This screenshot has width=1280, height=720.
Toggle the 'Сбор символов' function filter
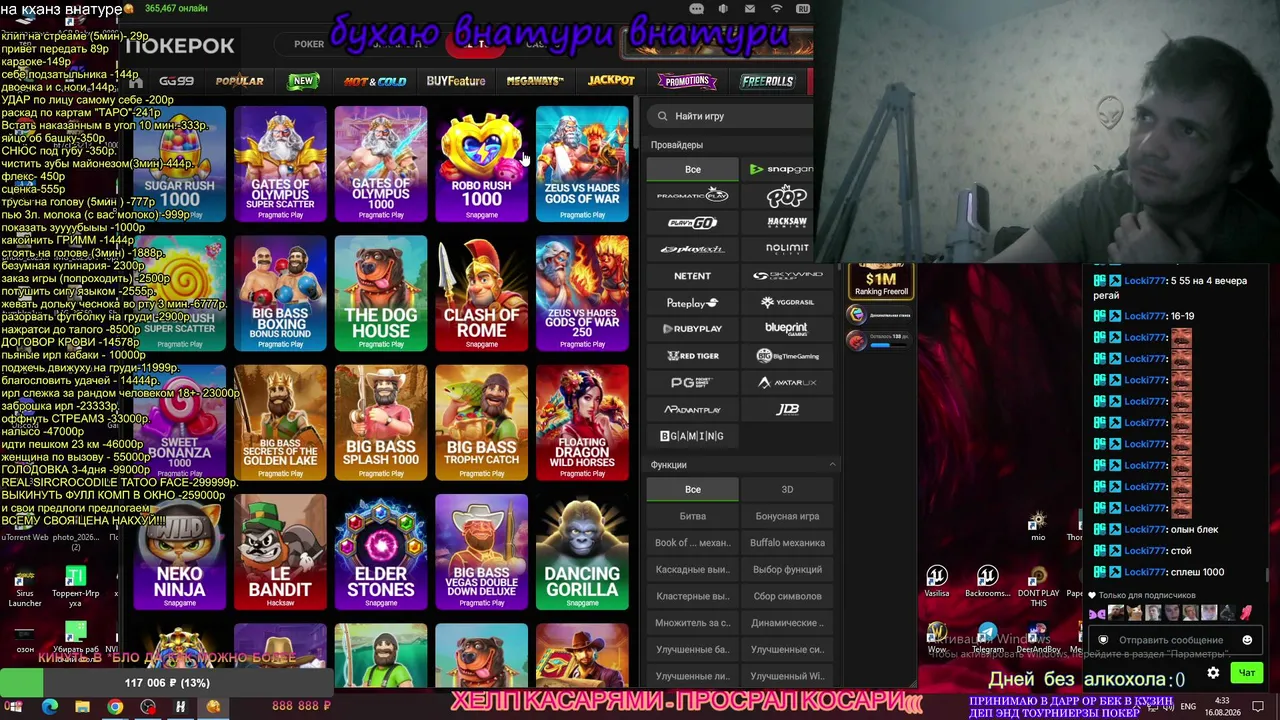pos(787,596)
